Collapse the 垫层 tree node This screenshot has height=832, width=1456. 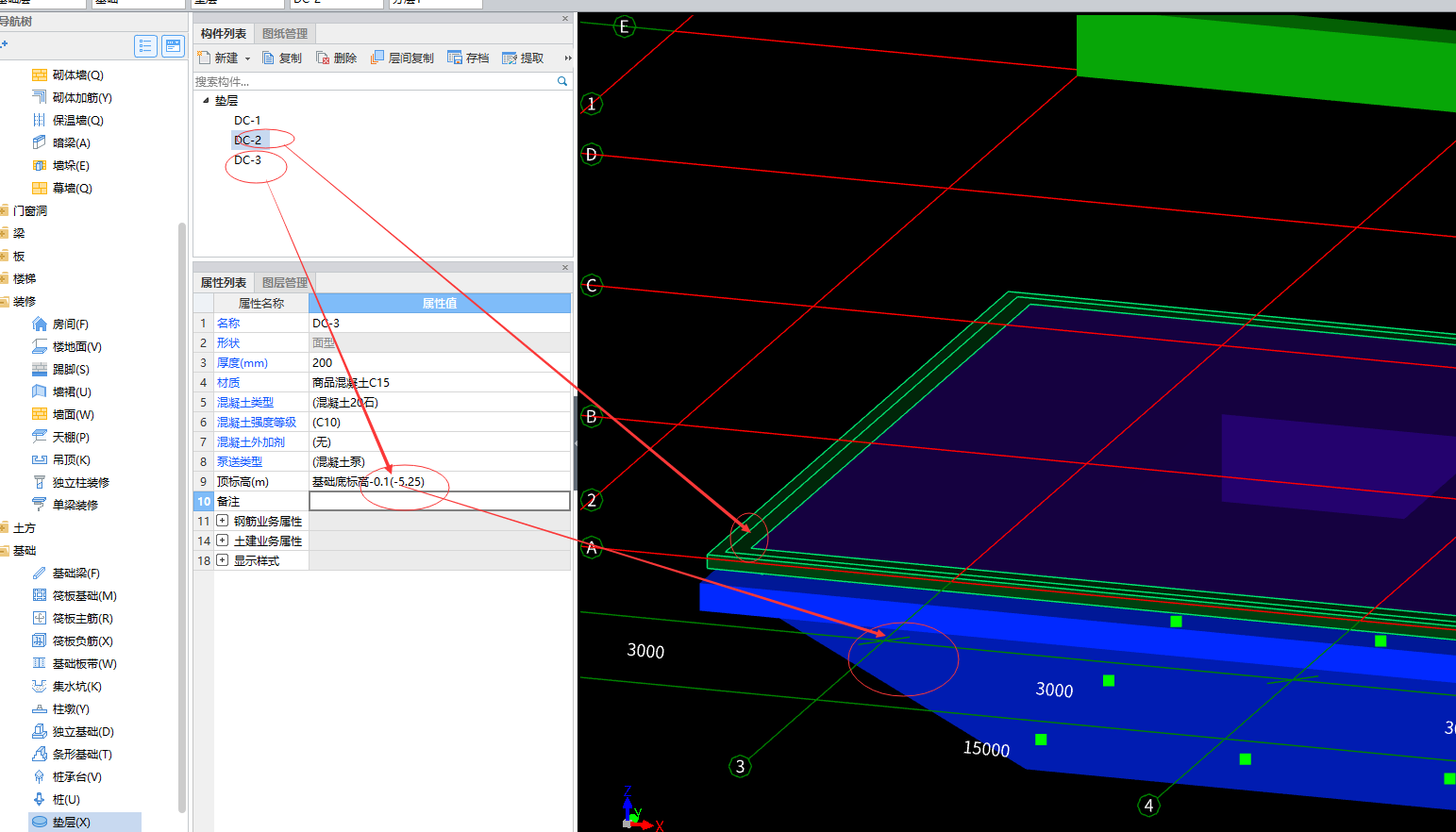206,100
